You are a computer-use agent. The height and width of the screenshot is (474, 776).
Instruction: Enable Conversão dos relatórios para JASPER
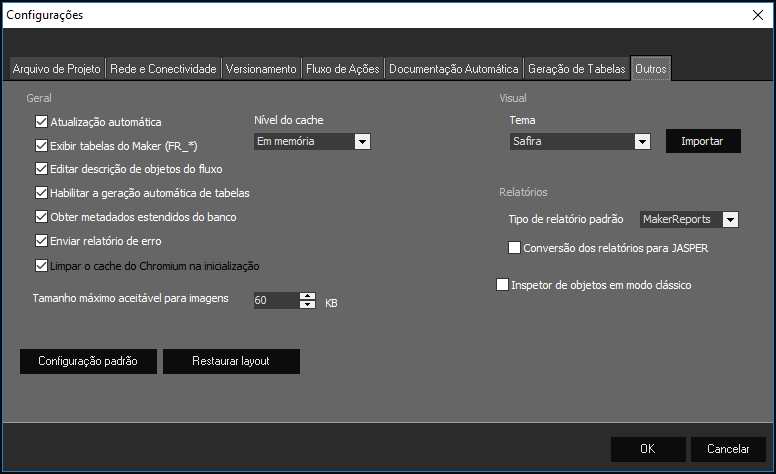point(514,248)
